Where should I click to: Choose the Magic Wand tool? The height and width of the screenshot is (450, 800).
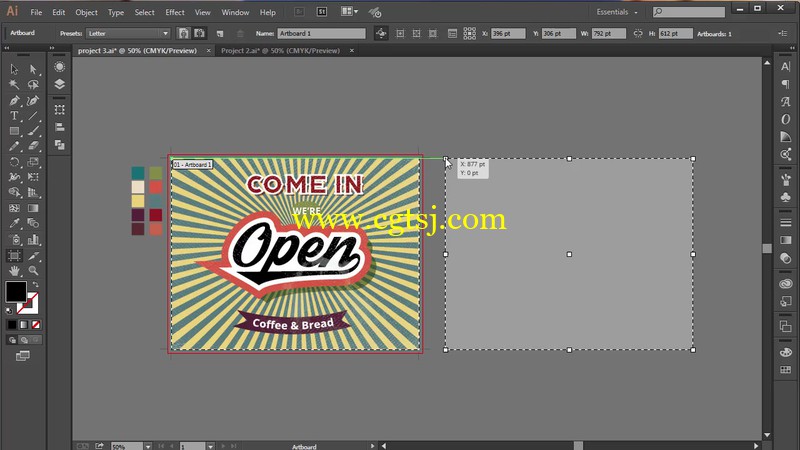point(14,84)
